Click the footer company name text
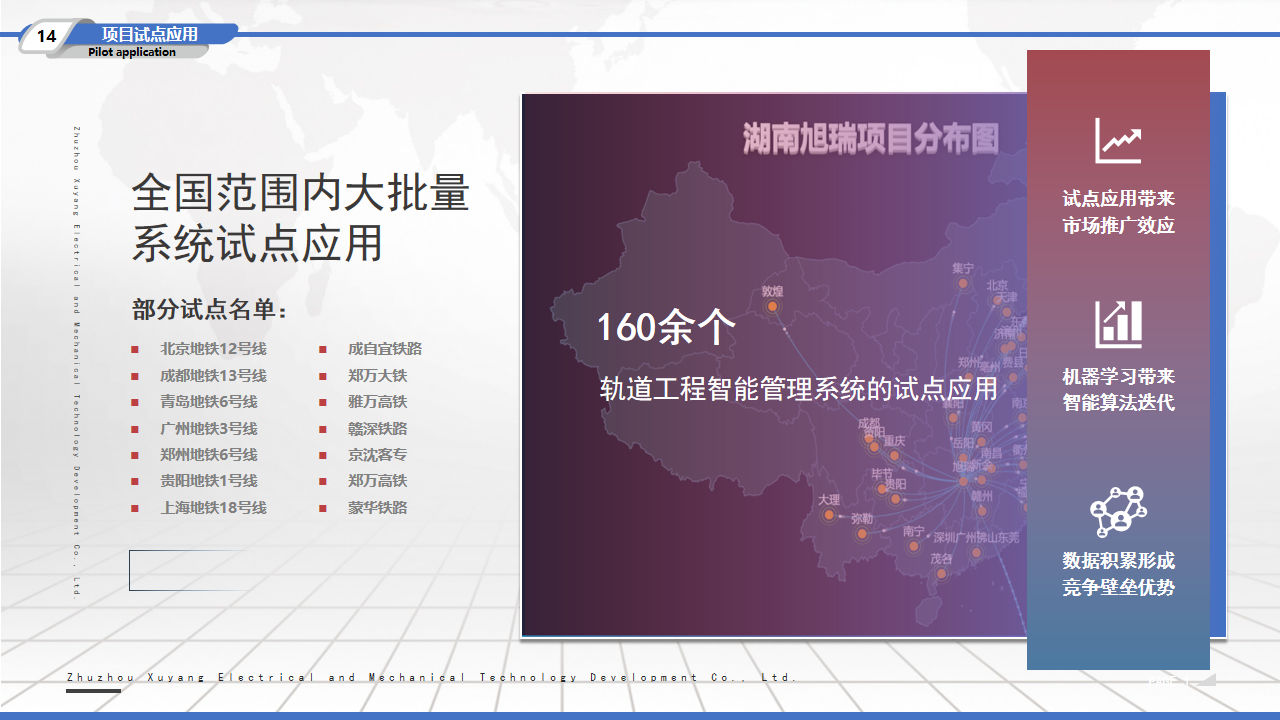Viewport: 1280px width, 720px height. pos(432,677)
